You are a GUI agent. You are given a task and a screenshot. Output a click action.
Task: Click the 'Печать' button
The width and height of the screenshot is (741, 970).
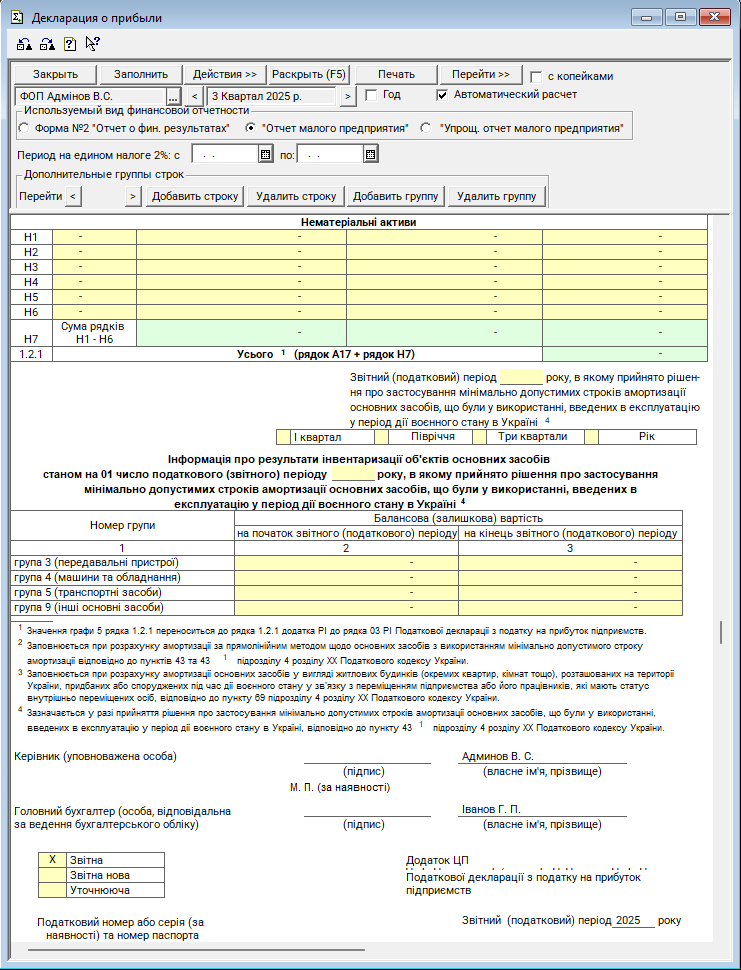[396, 75]
